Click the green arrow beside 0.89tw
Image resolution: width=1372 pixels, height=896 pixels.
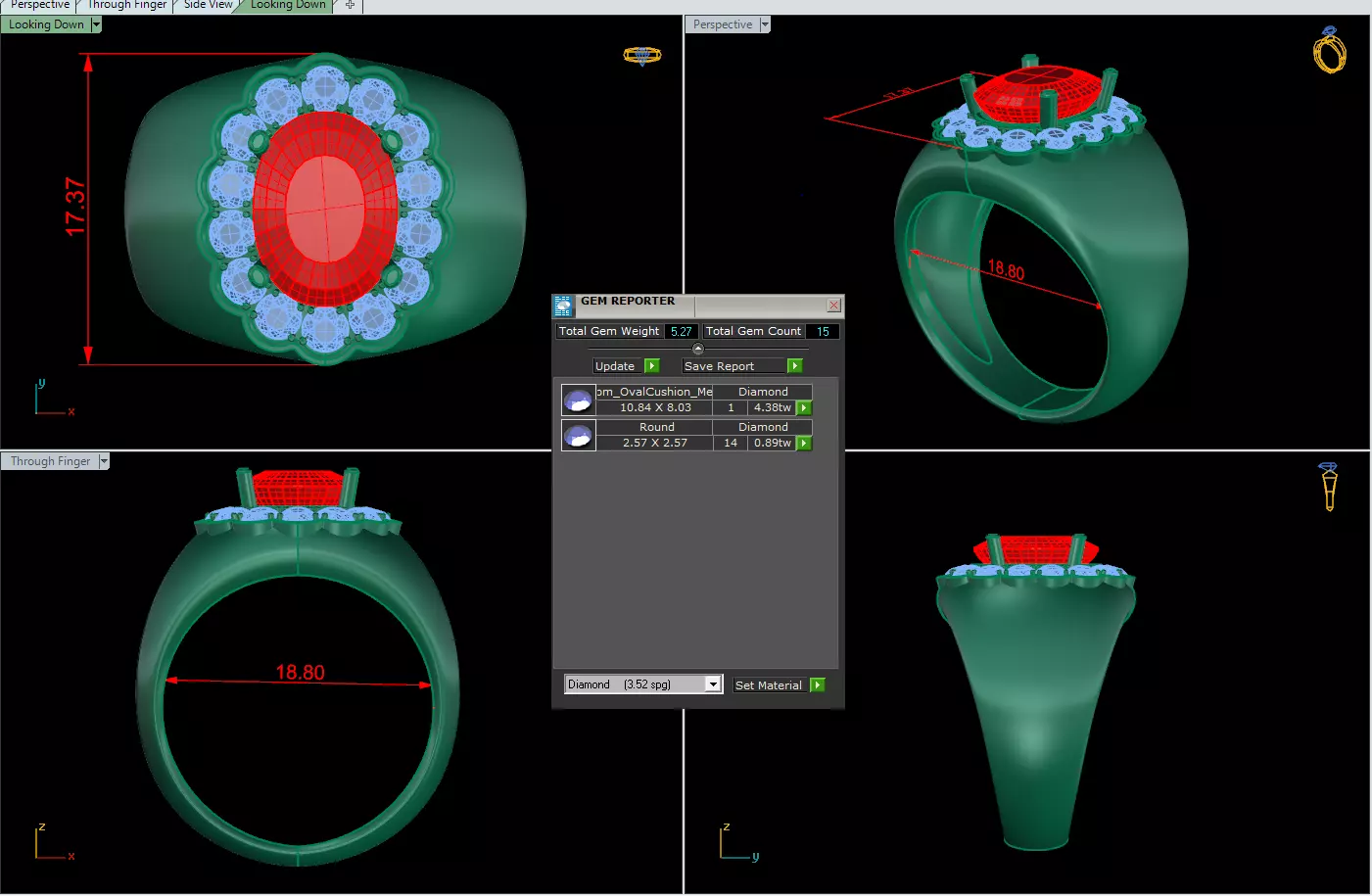click(804, 444)
